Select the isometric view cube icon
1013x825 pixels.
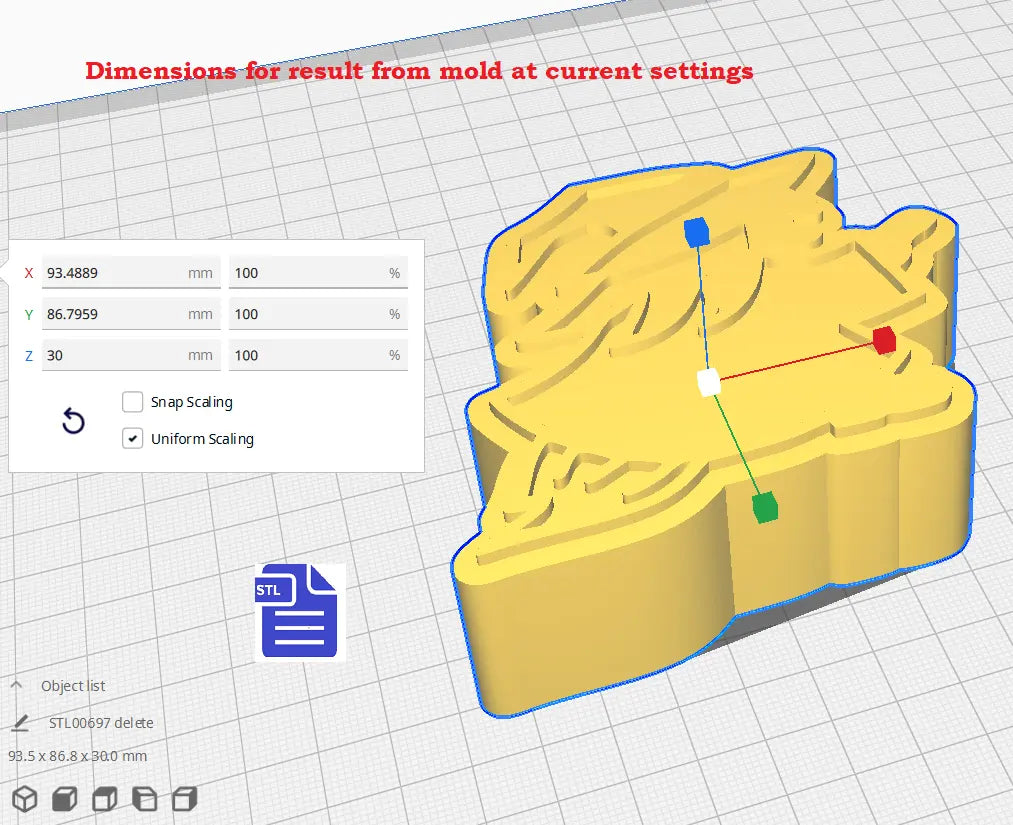tap(24, 798)
